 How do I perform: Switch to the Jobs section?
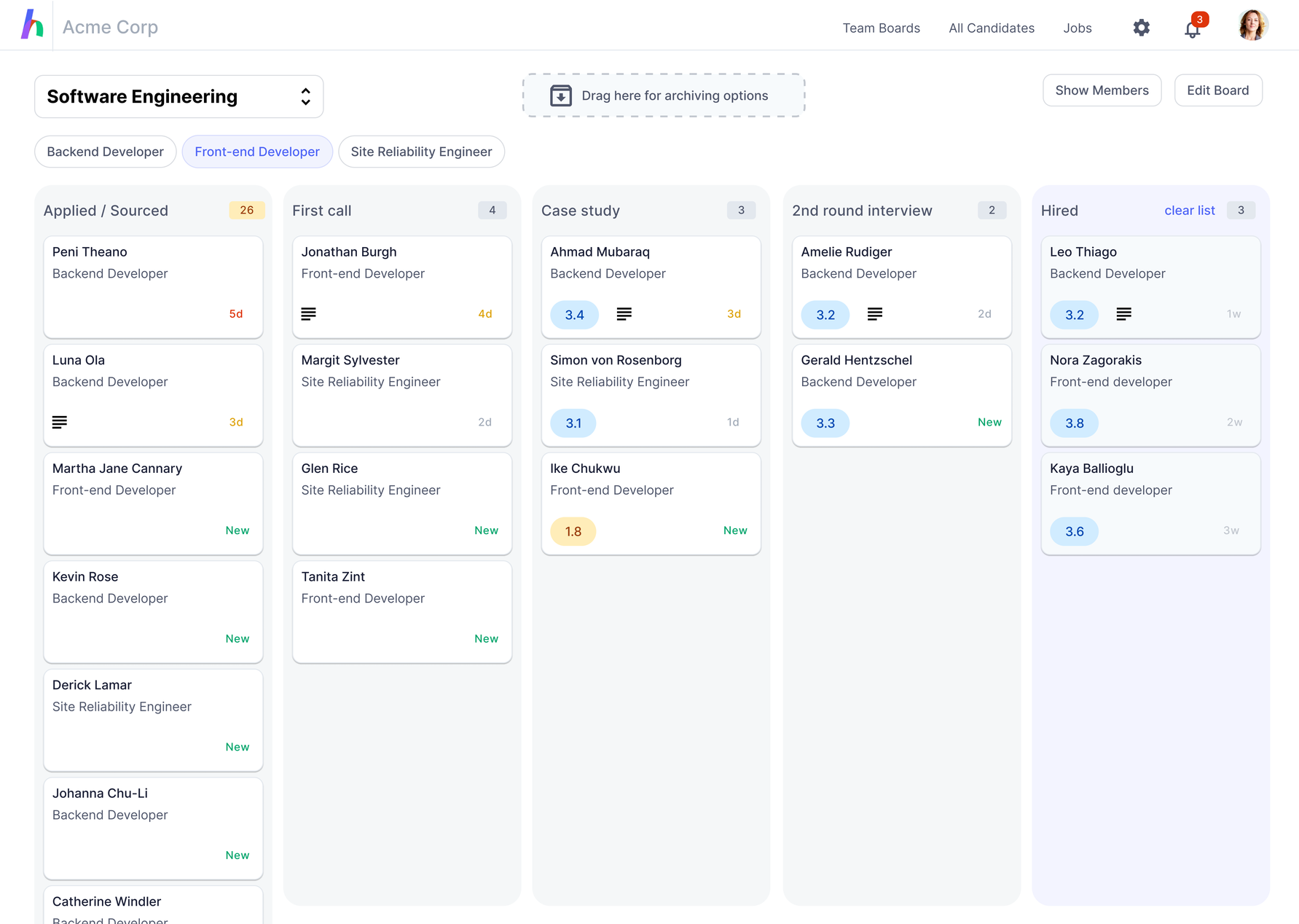(x=1078, y=28)
